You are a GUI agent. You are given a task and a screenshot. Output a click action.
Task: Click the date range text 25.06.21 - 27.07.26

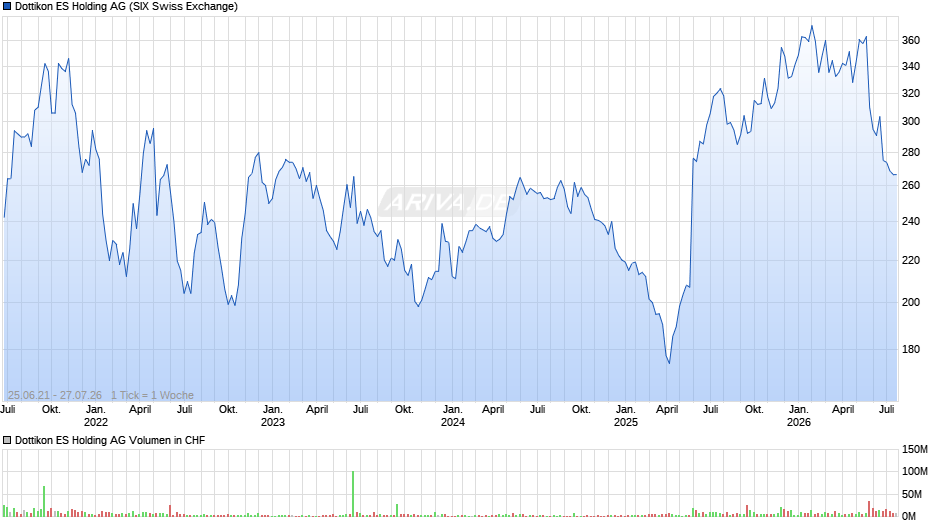[x=55, y=395]
